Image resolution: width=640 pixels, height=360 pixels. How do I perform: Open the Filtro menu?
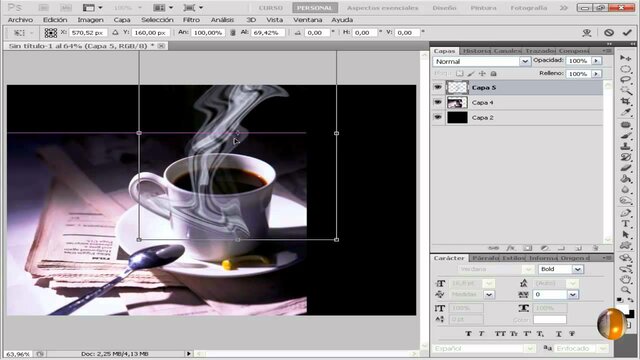[x=191, y=20]
